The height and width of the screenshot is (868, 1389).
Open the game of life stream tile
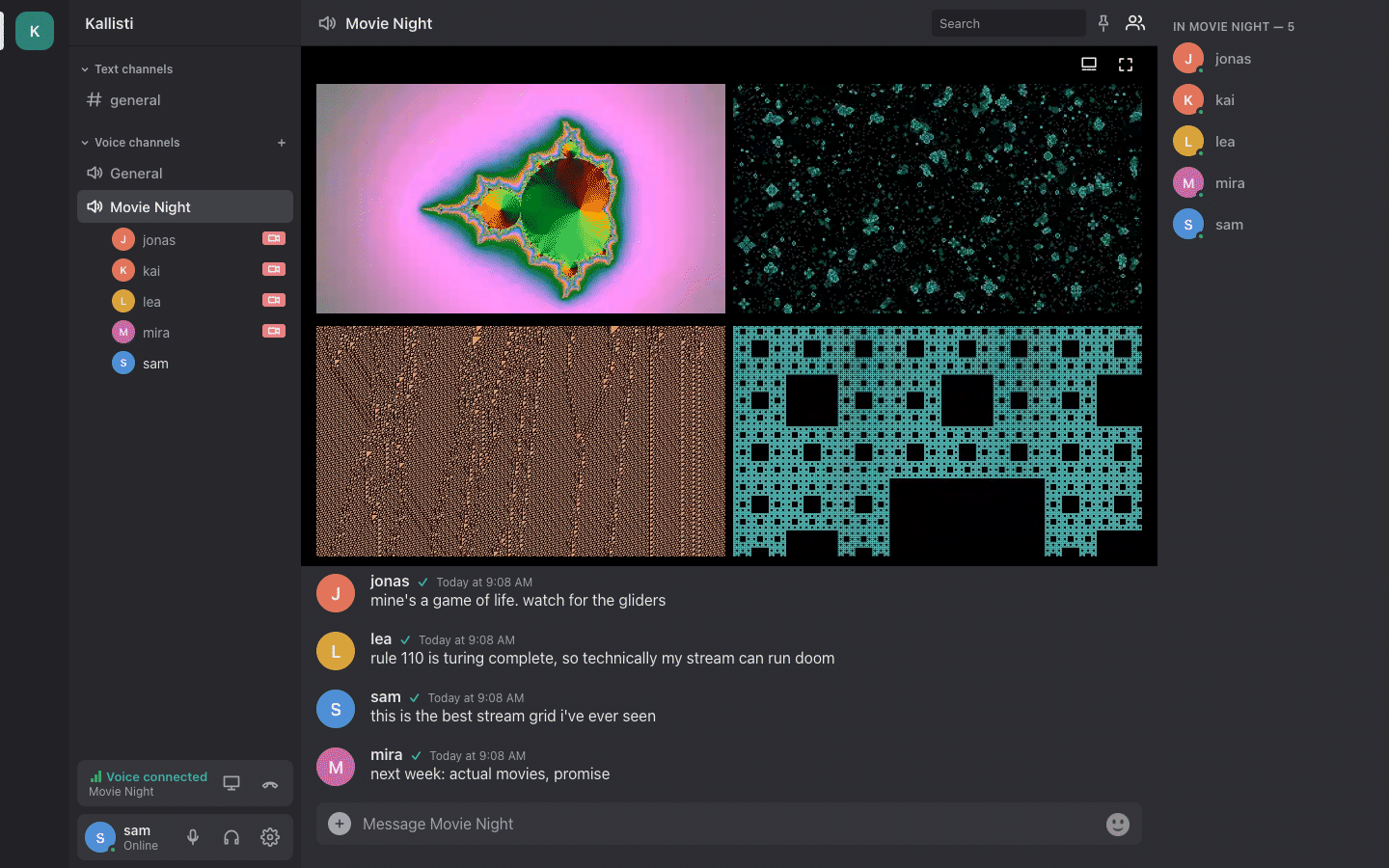click(x=938, y=199)
